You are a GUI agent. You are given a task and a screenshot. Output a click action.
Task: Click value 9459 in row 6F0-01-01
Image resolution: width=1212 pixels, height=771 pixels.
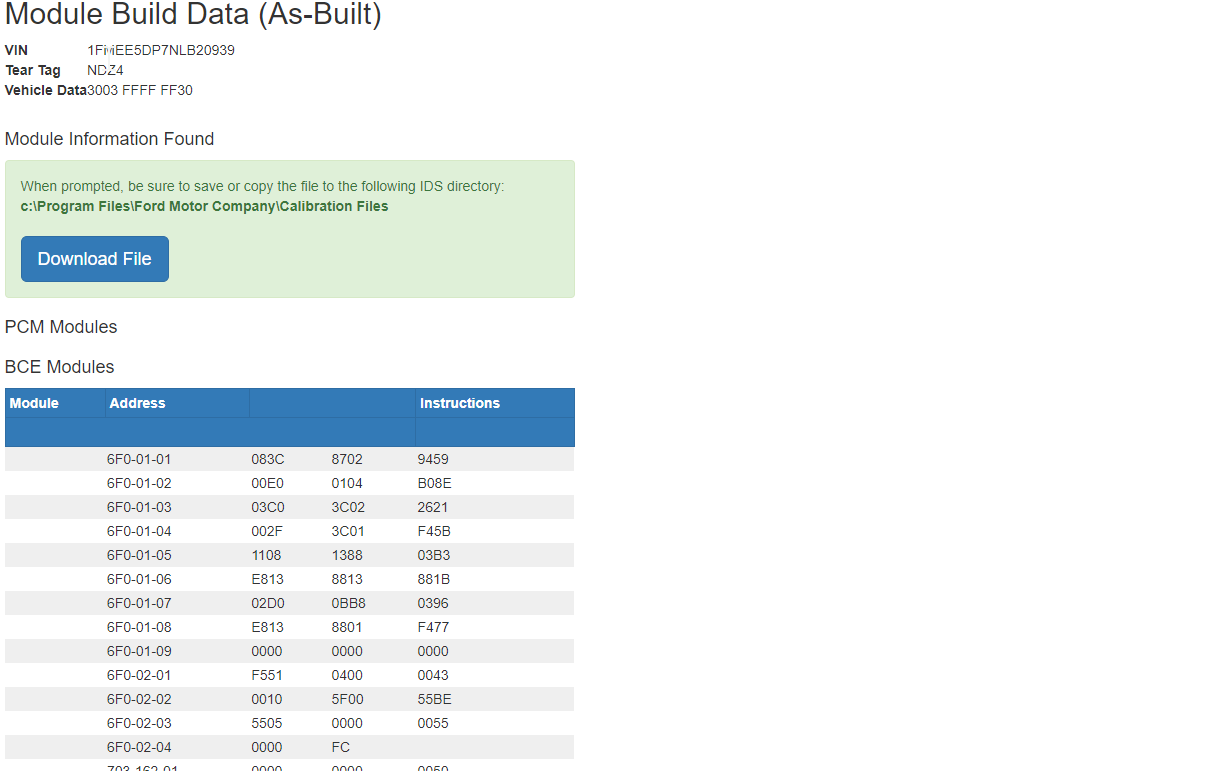tap(433, 459)
